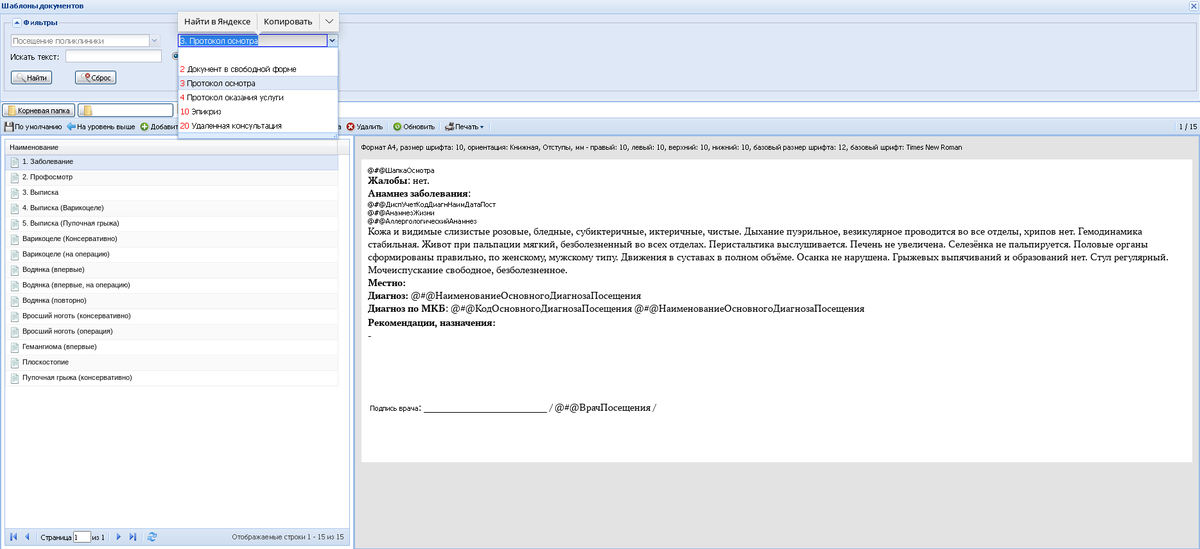Screen dimensions: 1200x549
Task: Click the Добавить toolbar button
Action: tap(159, 127)
